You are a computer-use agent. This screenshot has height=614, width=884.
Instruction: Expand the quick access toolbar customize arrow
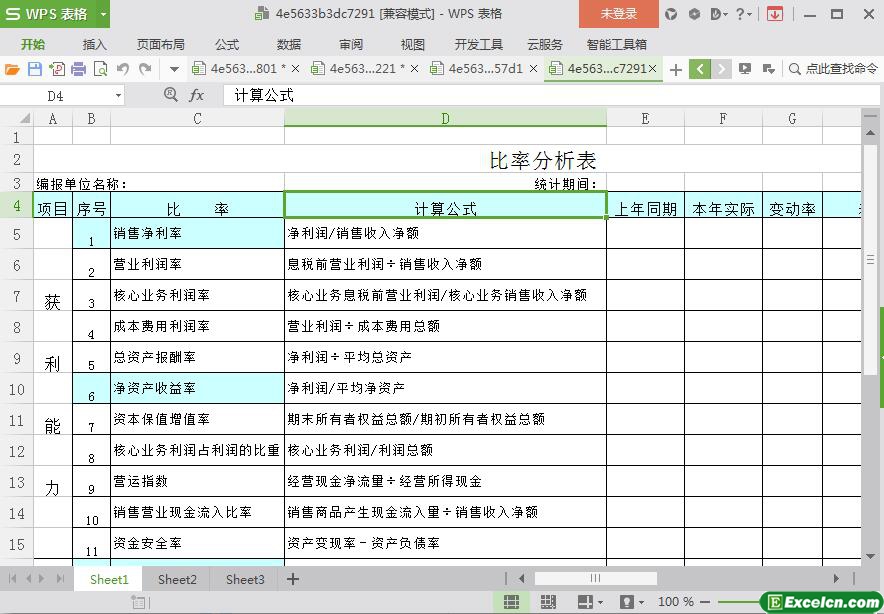point(174,69)
